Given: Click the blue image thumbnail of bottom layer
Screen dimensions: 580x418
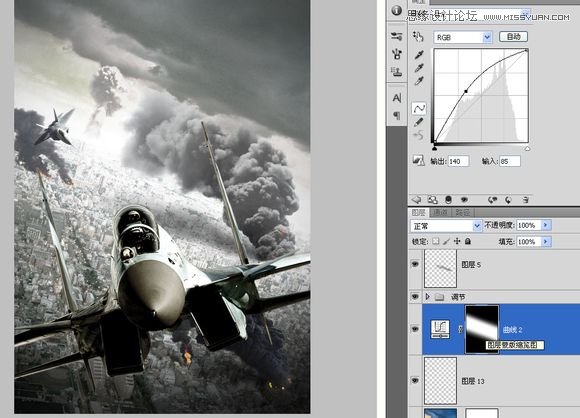Looking at the screenshot, I should 440,413.
